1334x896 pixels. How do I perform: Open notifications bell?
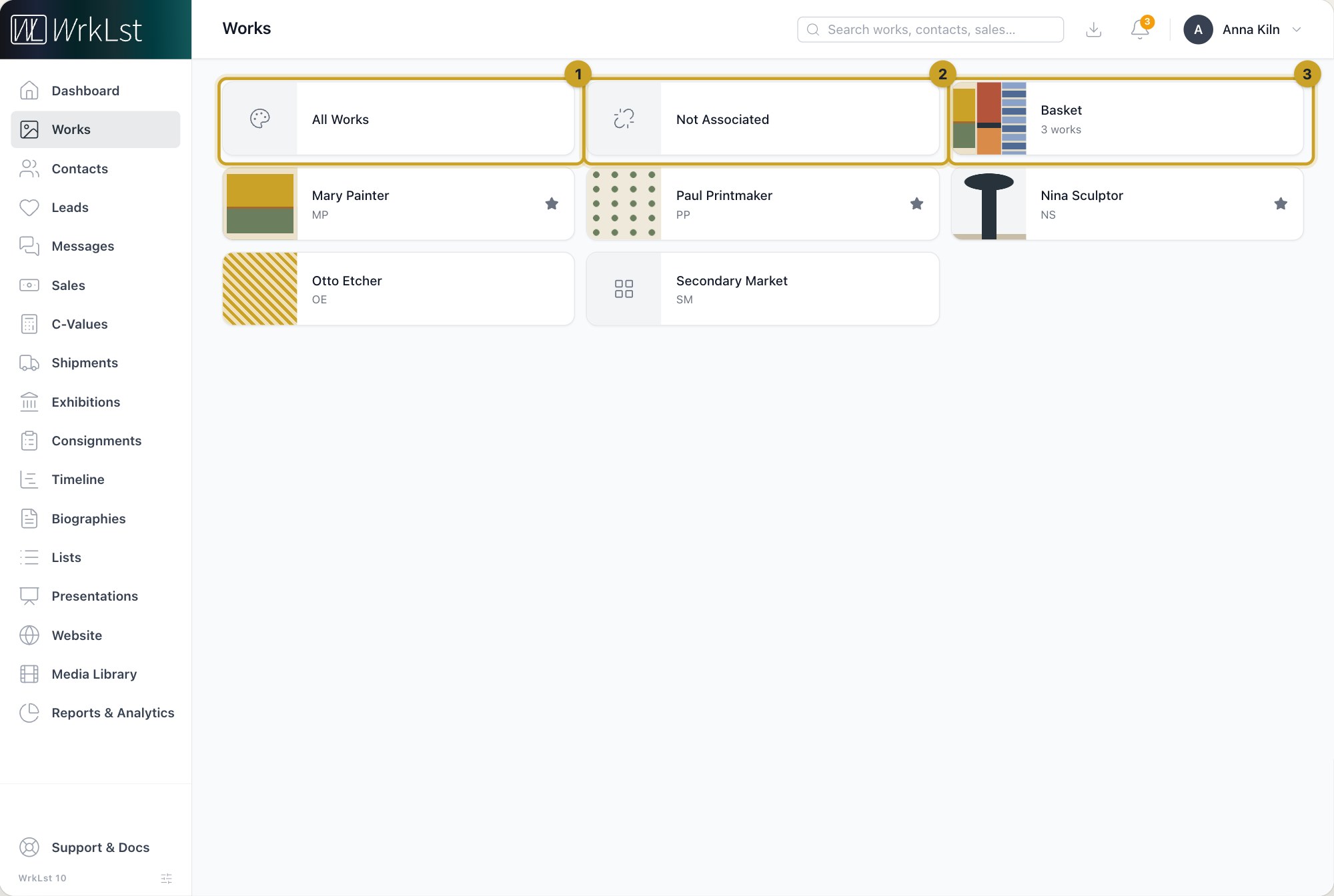click(x=1140, y=29)
